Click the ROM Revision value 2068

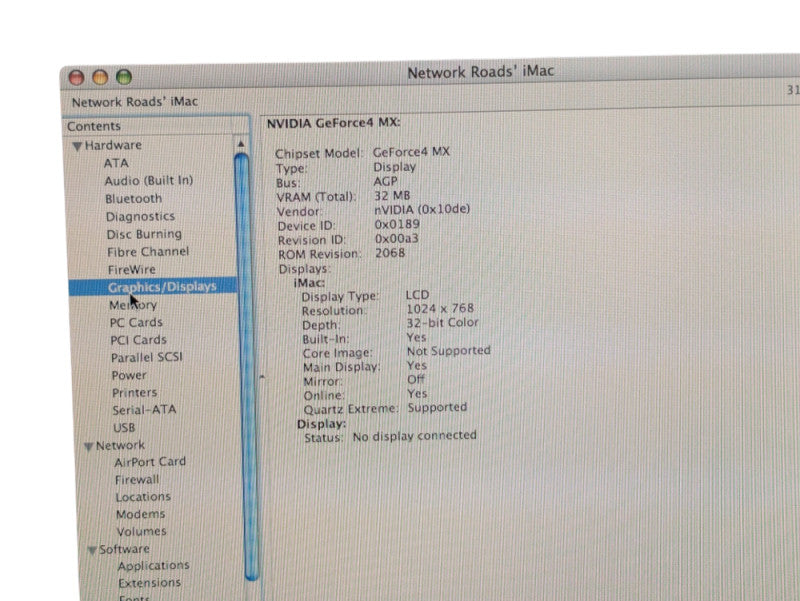tap(390, 253)
